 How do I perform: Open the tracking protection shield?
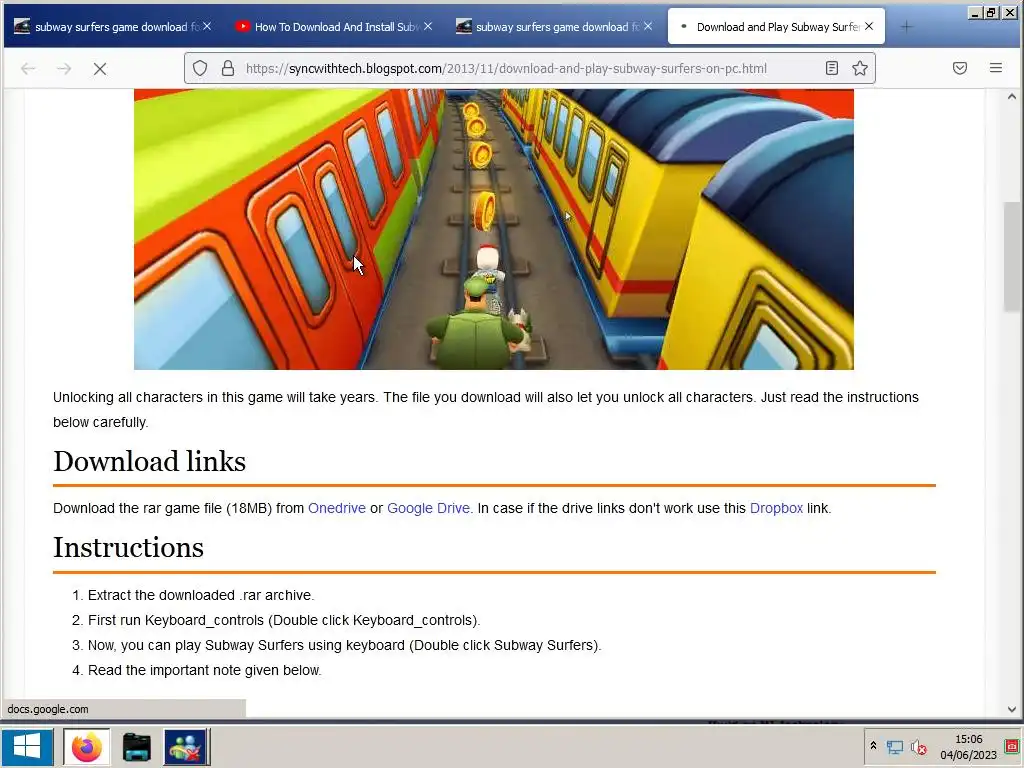coord(200,68)
